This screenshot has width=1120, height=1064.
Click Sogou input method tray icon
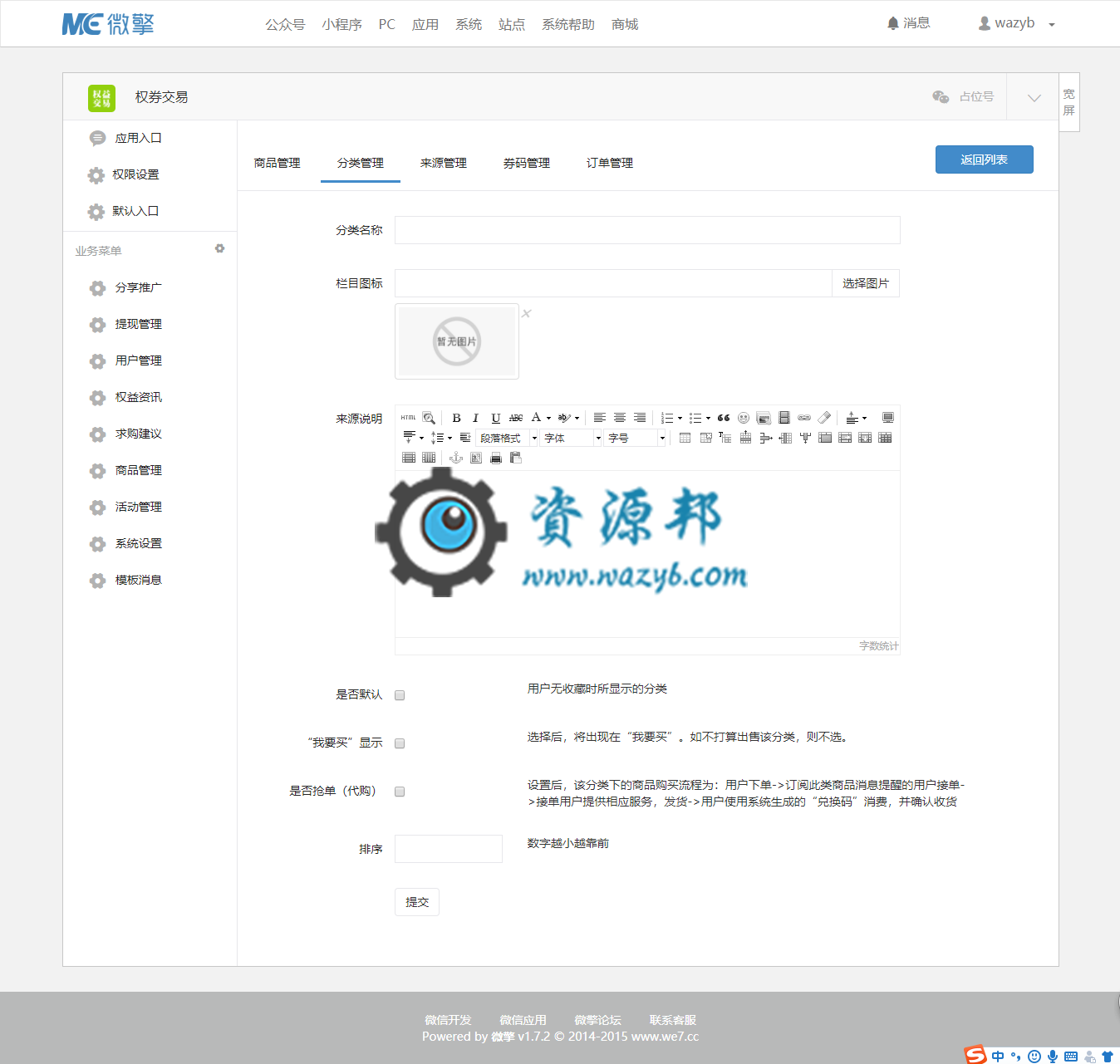point(975,1055)
